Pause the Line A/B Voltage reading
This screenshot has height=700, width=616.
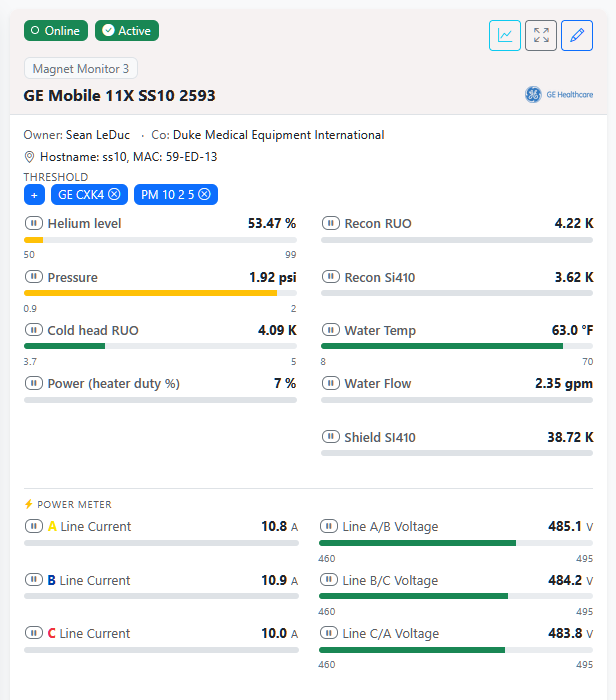click(x=329, y=526)
